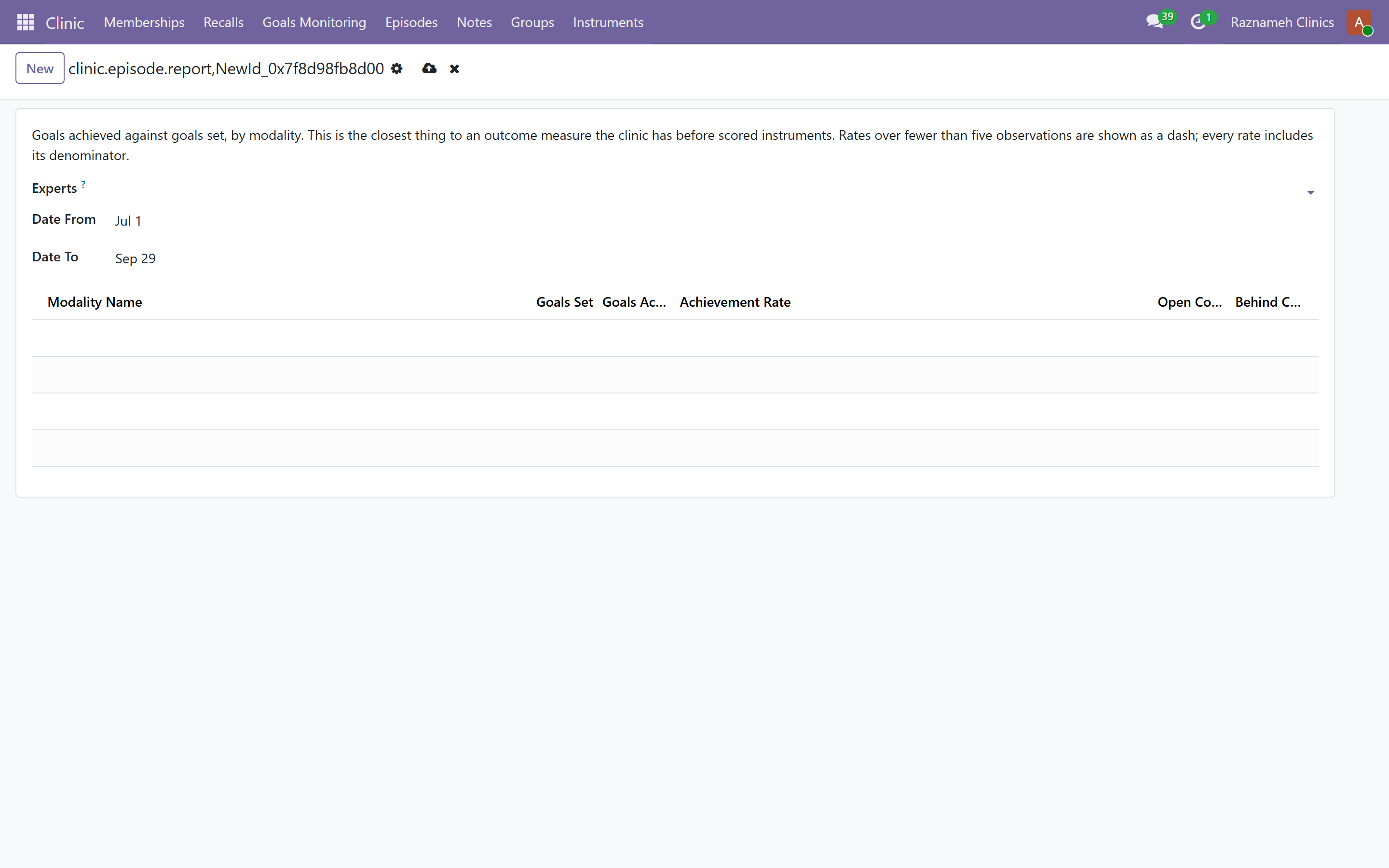Open the user avatar menu
Viewport: 1389px width, 868px height.
tap(1359, 22)
